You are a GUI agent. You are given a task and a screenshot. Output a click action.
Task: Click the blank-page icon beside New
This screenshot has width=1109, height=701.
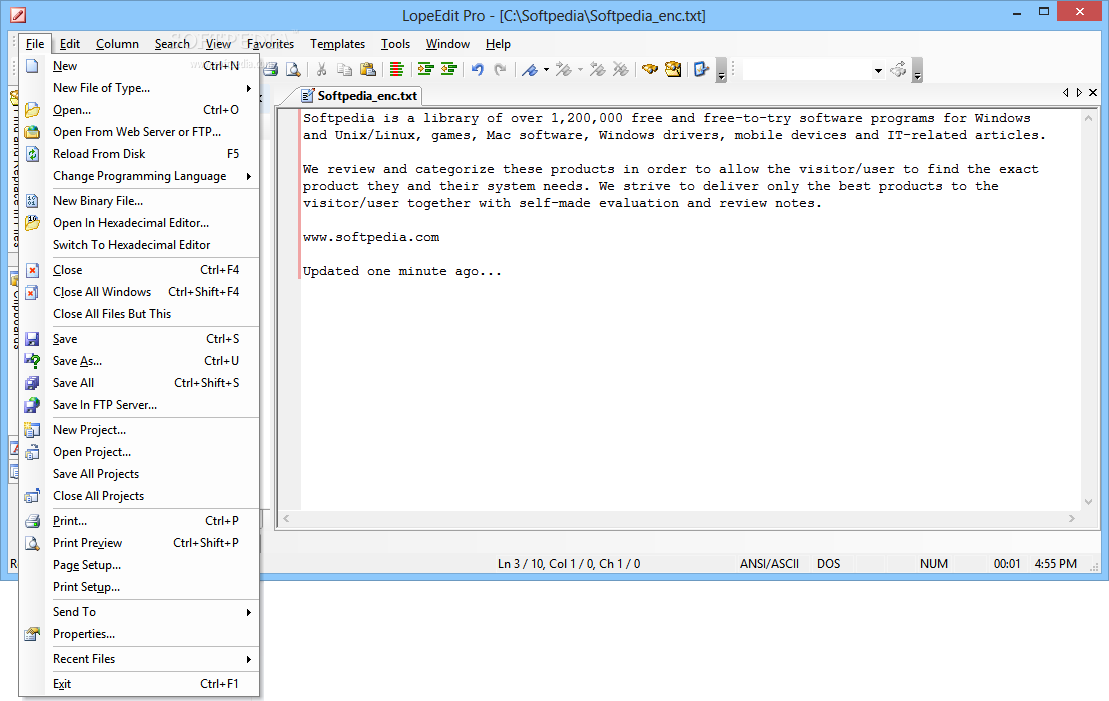click(32, 66)
